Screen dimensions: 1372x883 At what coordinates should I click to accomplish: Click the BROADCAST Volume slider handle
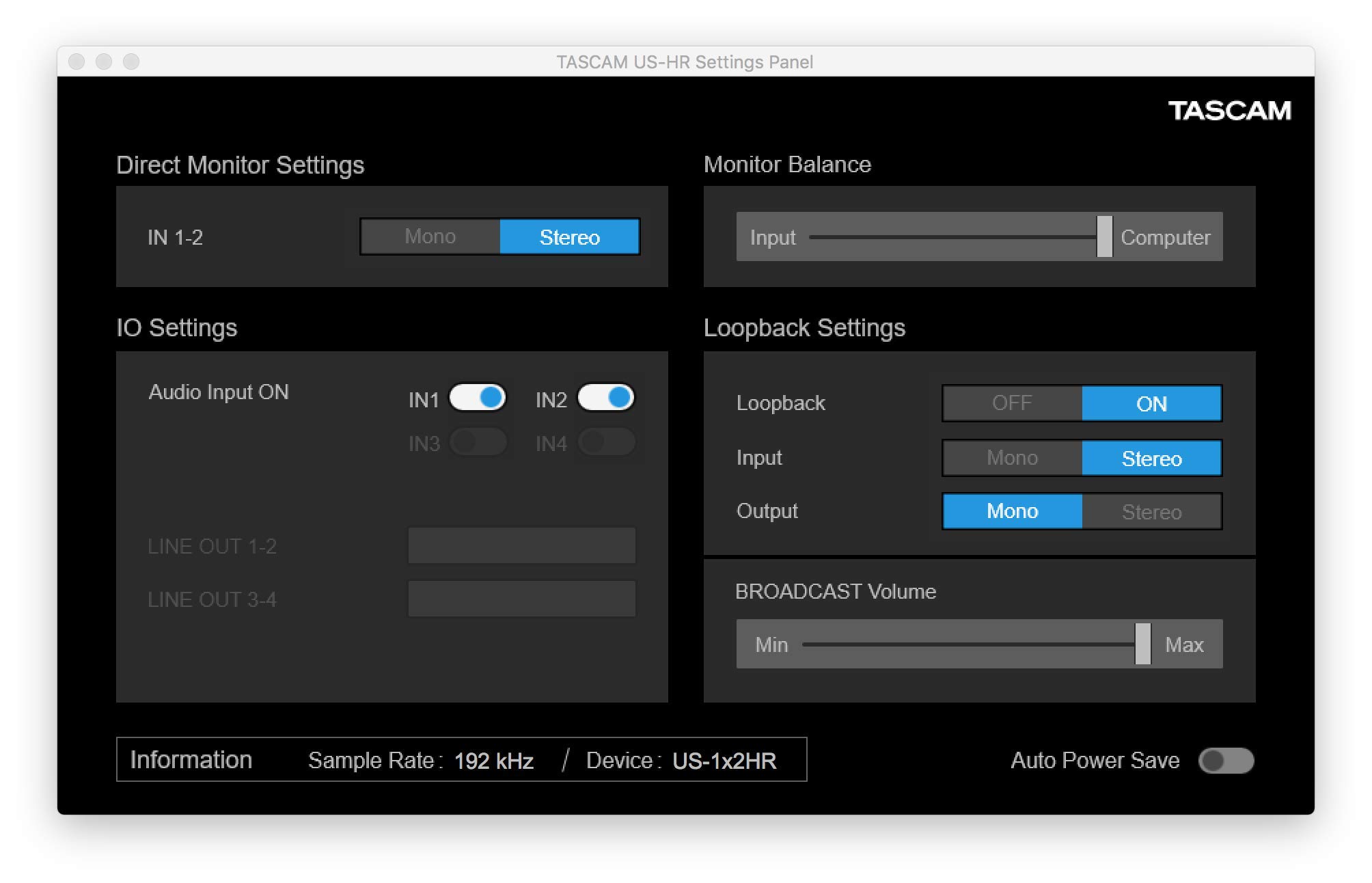coord(1142,644)
